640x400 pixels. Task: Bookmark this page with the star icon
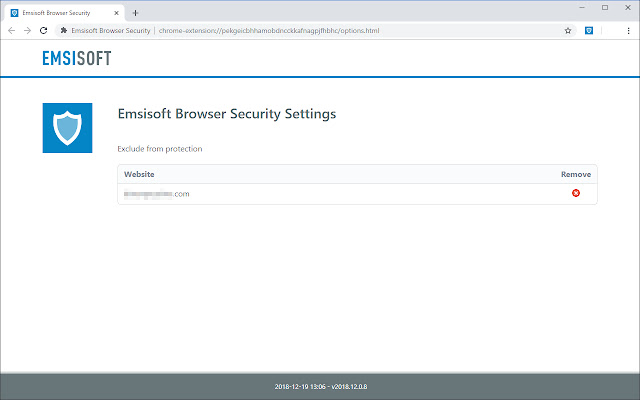pos(568,31)
